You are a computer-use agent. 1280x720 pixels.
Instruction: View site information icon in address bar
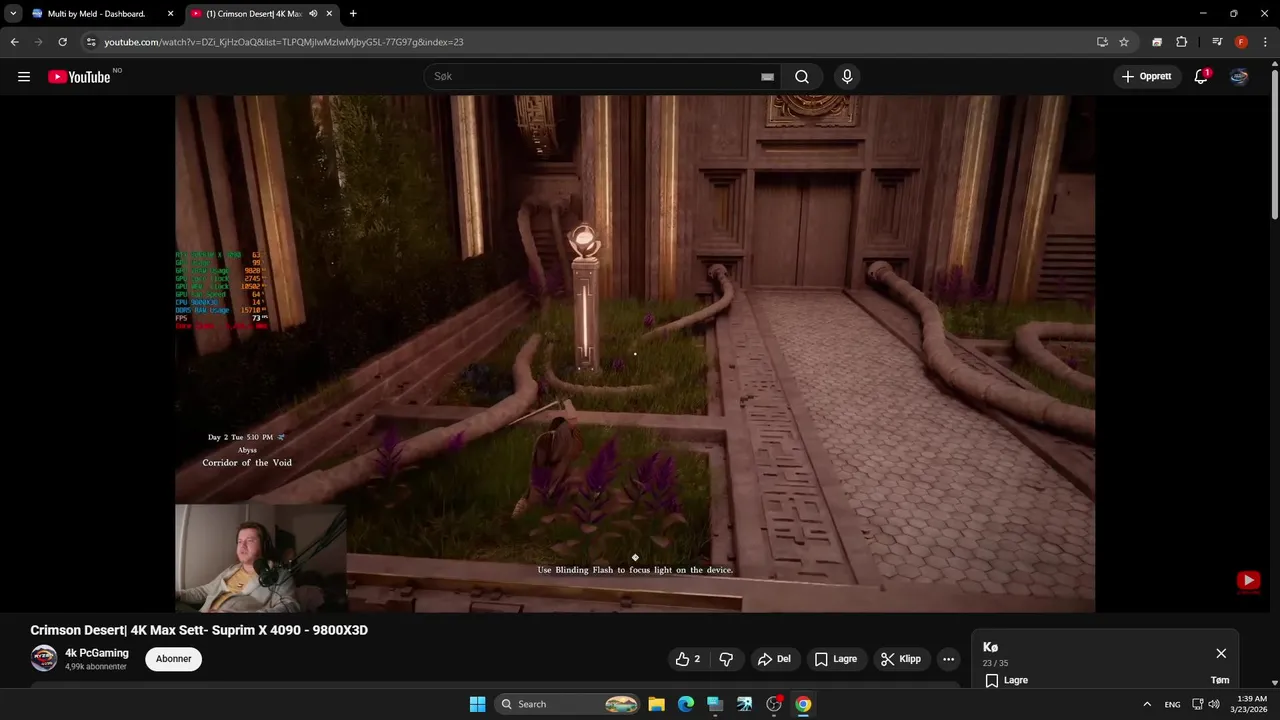pos(91,42)
